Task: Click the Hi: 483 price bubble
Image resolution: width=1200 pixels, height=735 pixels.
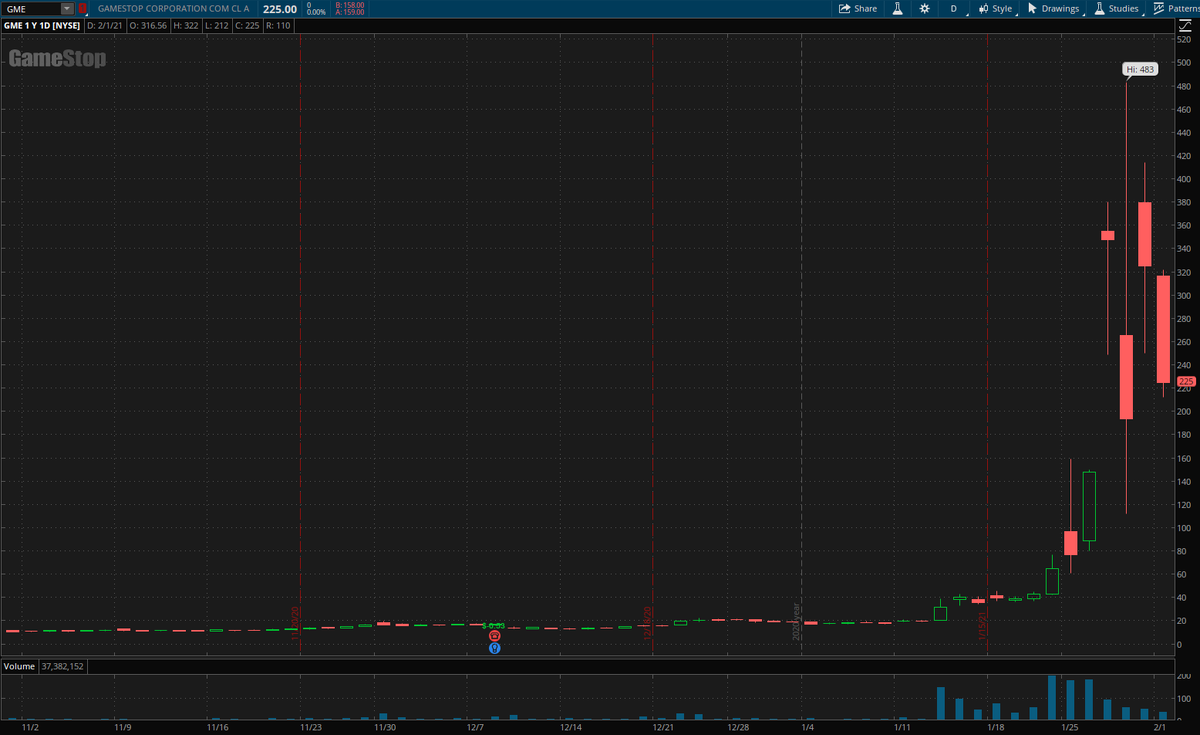Action: point(1138,69)
